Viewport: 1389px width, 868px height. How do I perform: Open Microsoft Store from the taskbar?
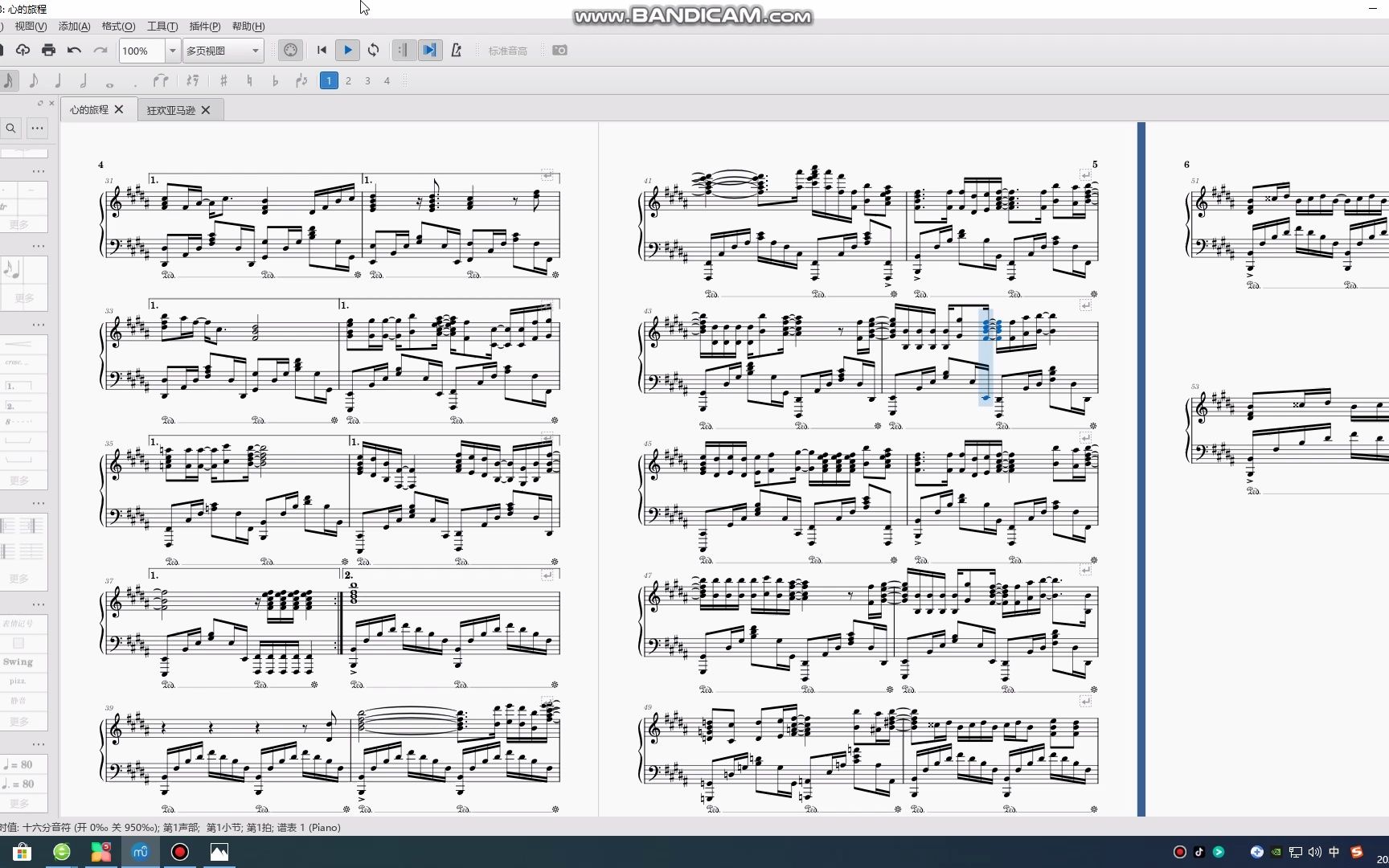[22, 852]
